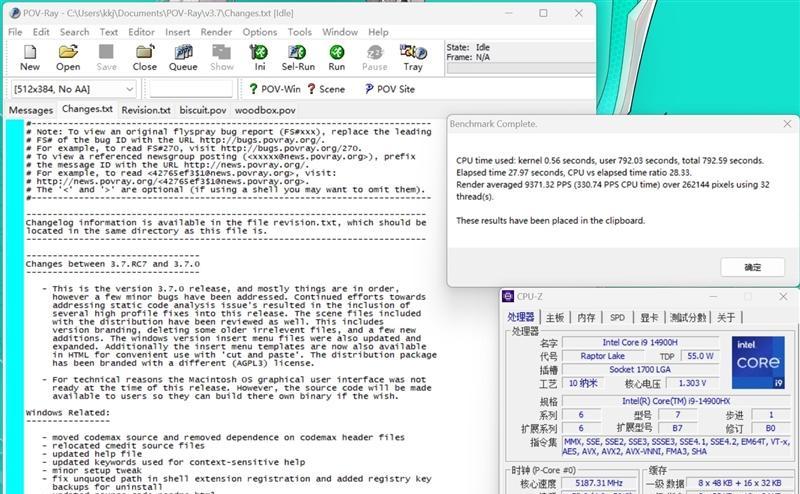
Task: Click the render progress bar under State
Action: 520,68
